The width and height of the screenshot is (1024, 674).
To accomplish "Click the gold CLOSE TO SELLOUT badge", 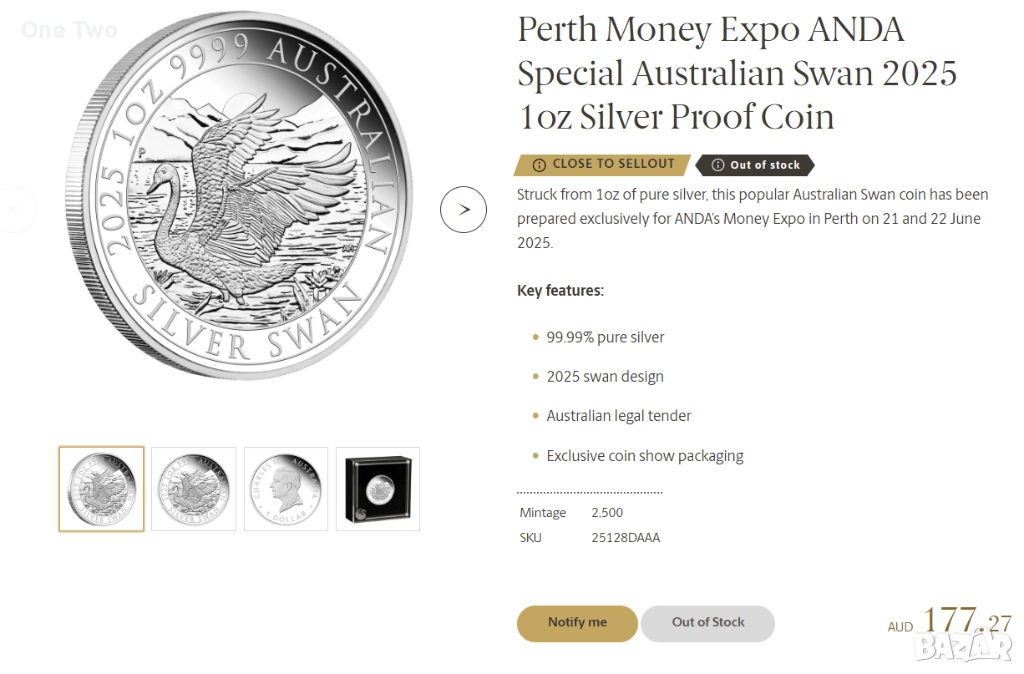I will (x=600, y=164).
